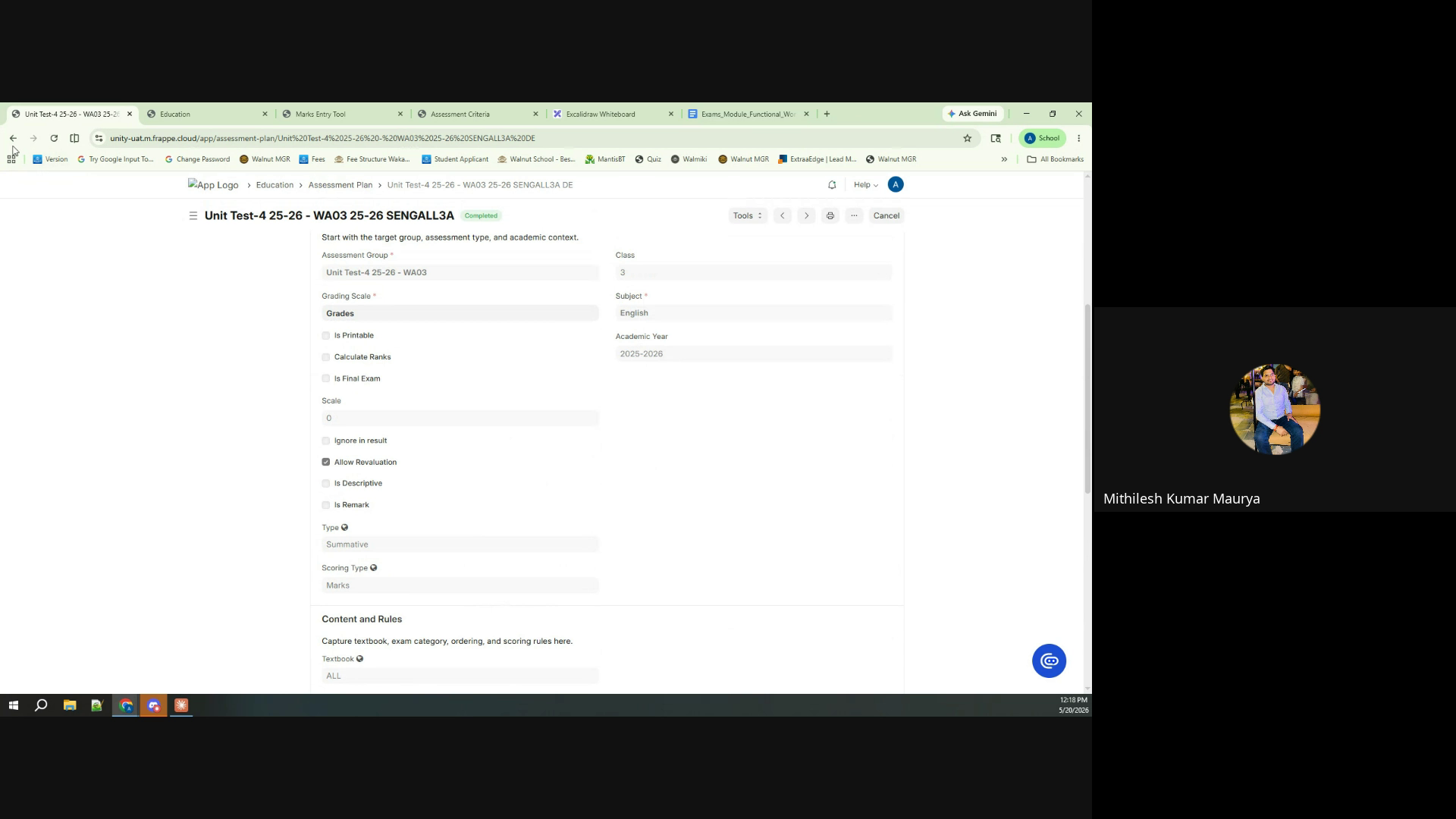Open Version bookmark
The height and width of the screenshot is (819, 1456).
50,159
